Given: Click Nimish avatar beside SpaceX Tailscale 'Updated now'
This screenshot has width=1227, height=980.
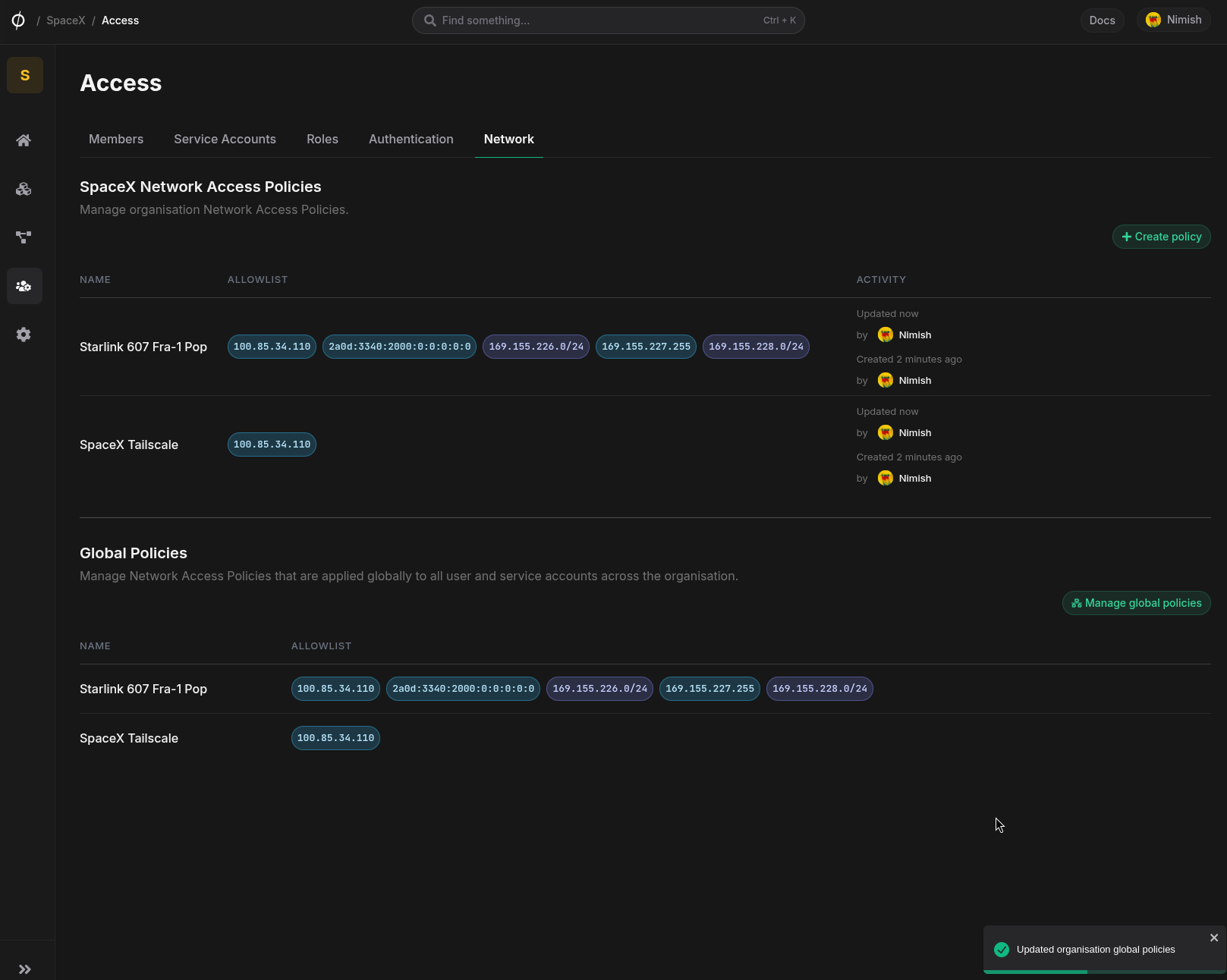Looking at the screenshot, I should point(886,432).
